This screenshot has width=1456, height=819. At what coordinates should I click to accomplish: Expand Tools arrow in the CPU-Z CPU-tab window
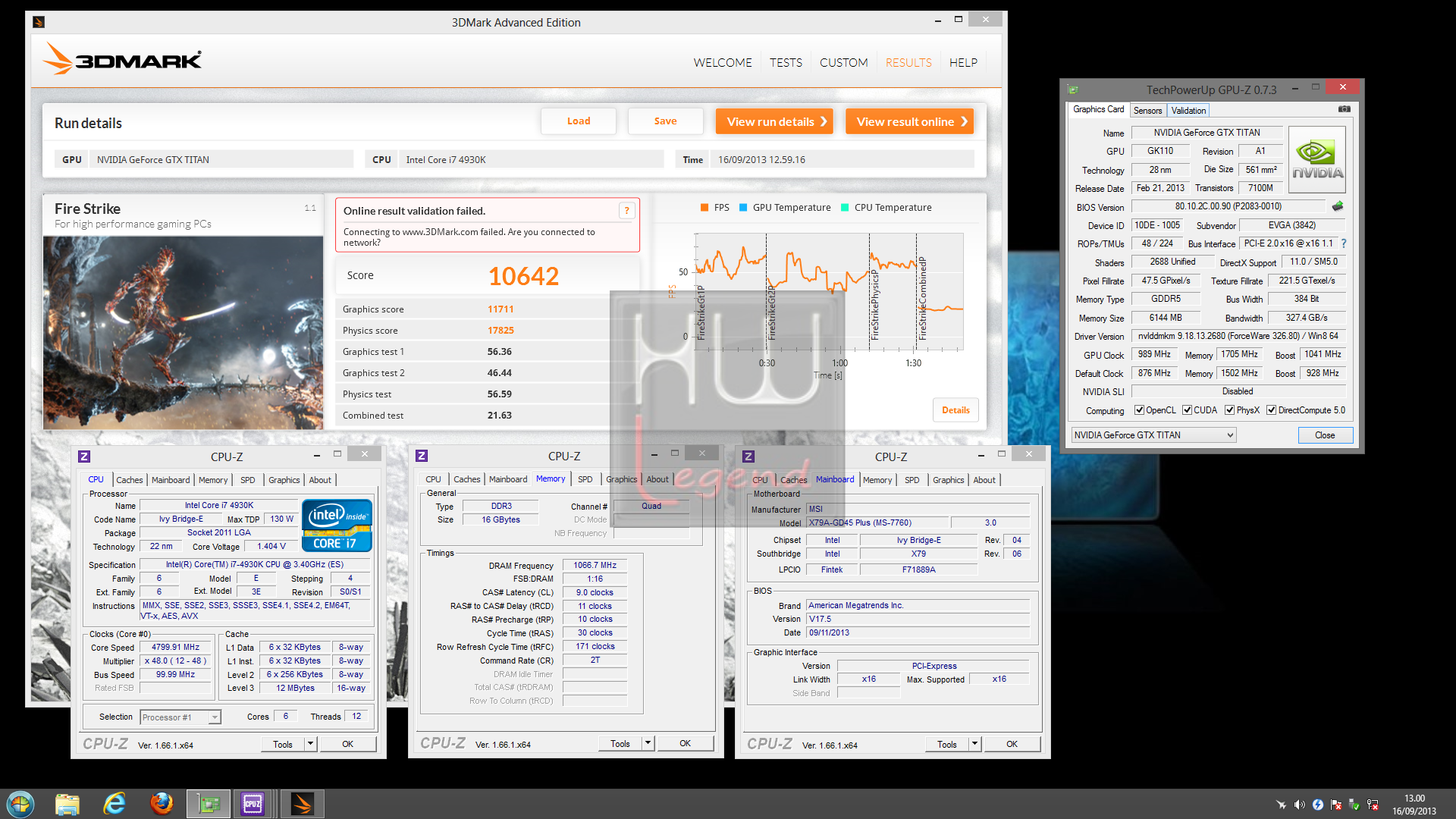click(310, 744)
